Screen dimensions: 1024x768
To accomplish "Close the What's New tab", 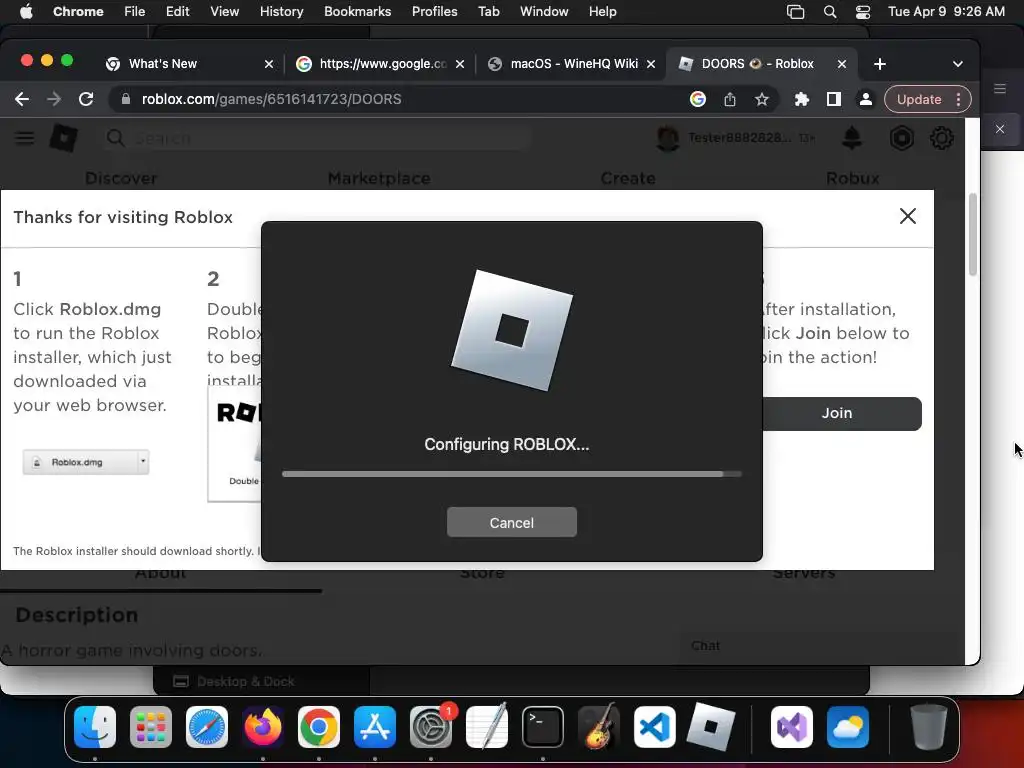I will pos(268,64).
